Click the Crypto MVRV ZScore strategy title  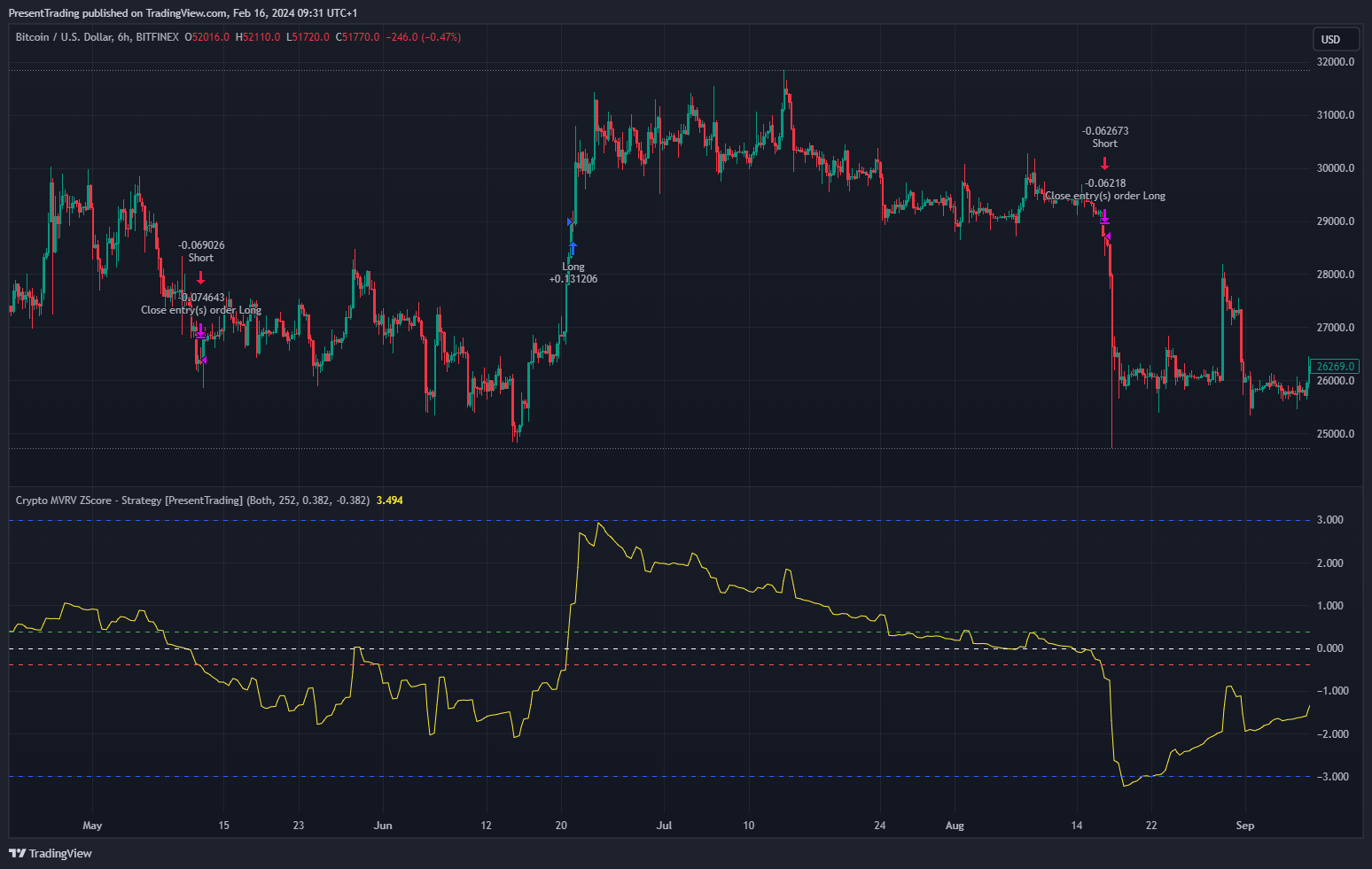click(x=192, y=500)
